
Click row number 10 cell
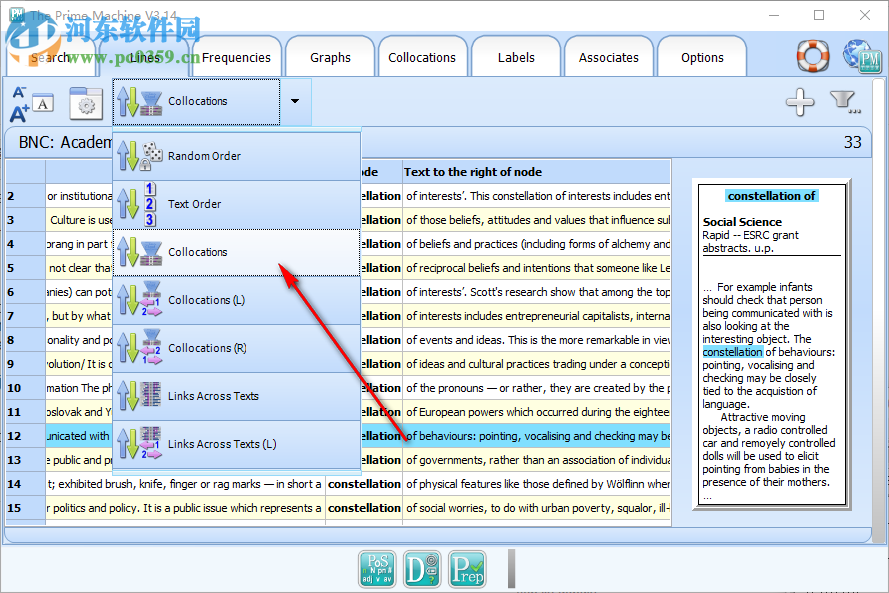pyautogui.click(x=26, y=388)
